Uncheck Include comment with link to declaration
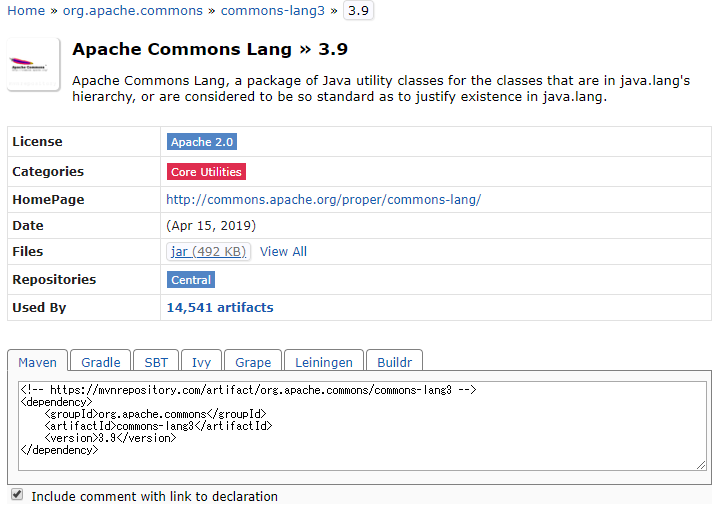Viewport: 719px width, 512px height. 17,495
